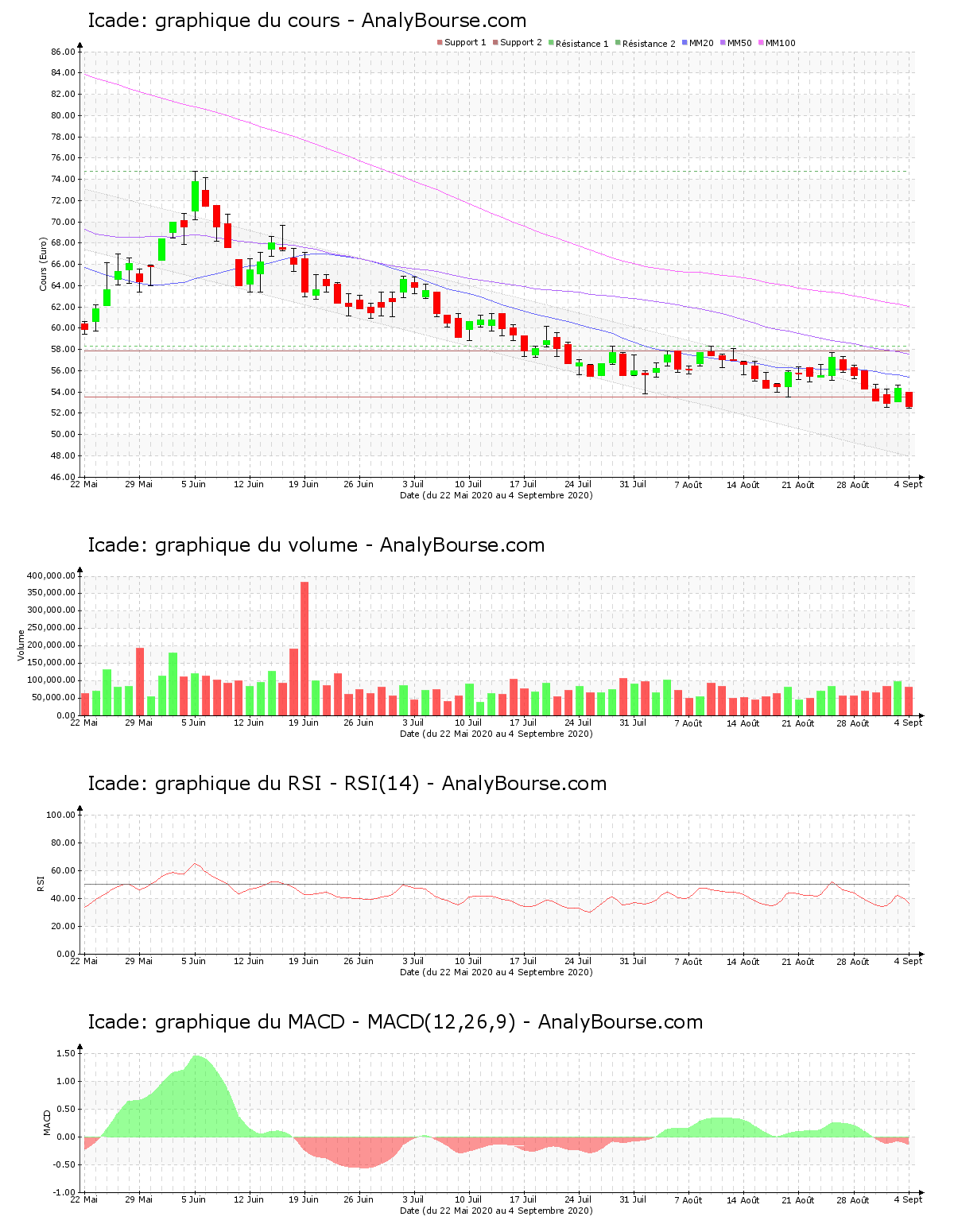Click '22 Mai' on price chart axis
This screenshot has height=1232, width=954.
pos(84,484)
